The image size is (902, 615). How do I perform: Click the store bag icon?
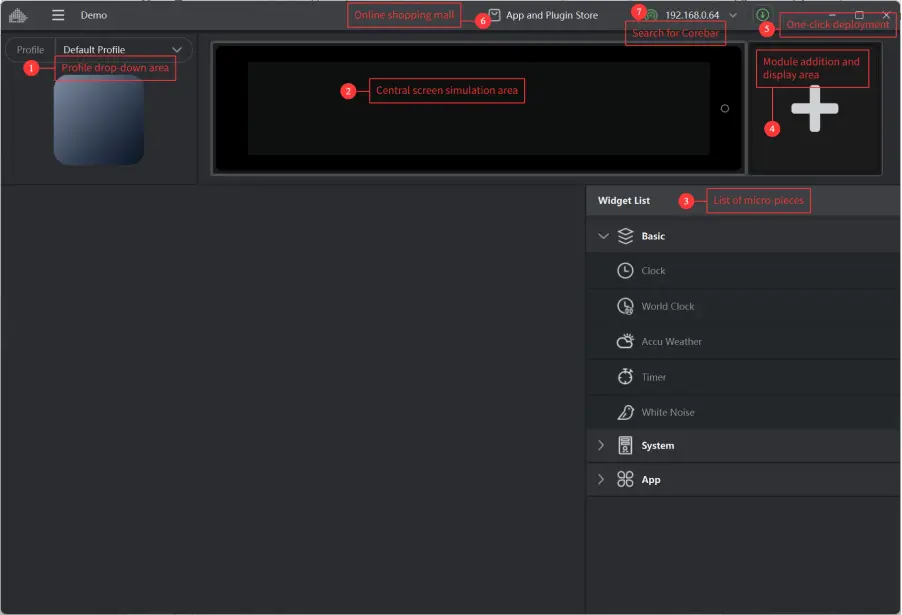tap(494, 15)
